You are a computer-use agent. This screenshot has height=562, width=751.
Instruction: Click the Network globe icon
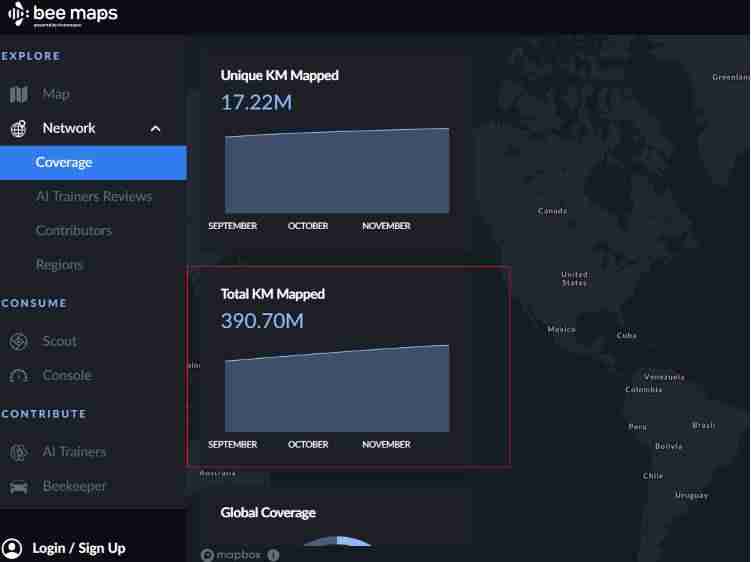(19, 128)
